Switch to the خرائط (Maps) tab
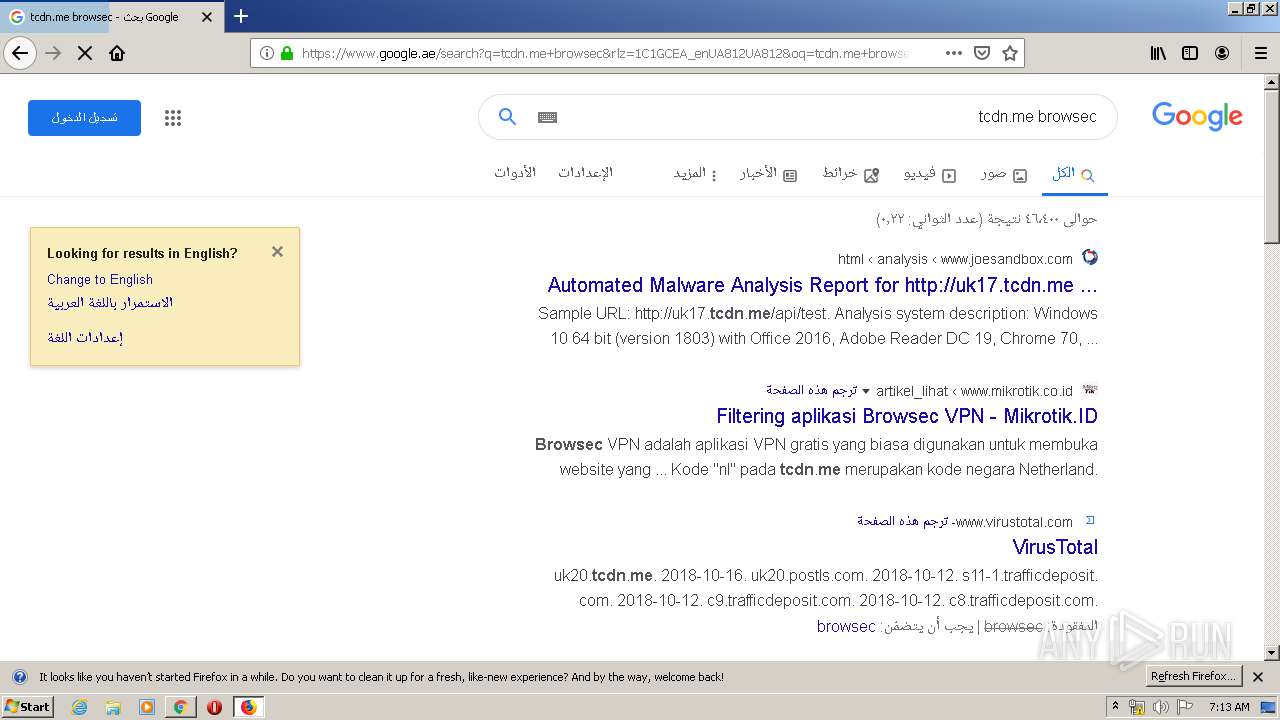This screenshot has width=1280, height=720. [850, 174]
